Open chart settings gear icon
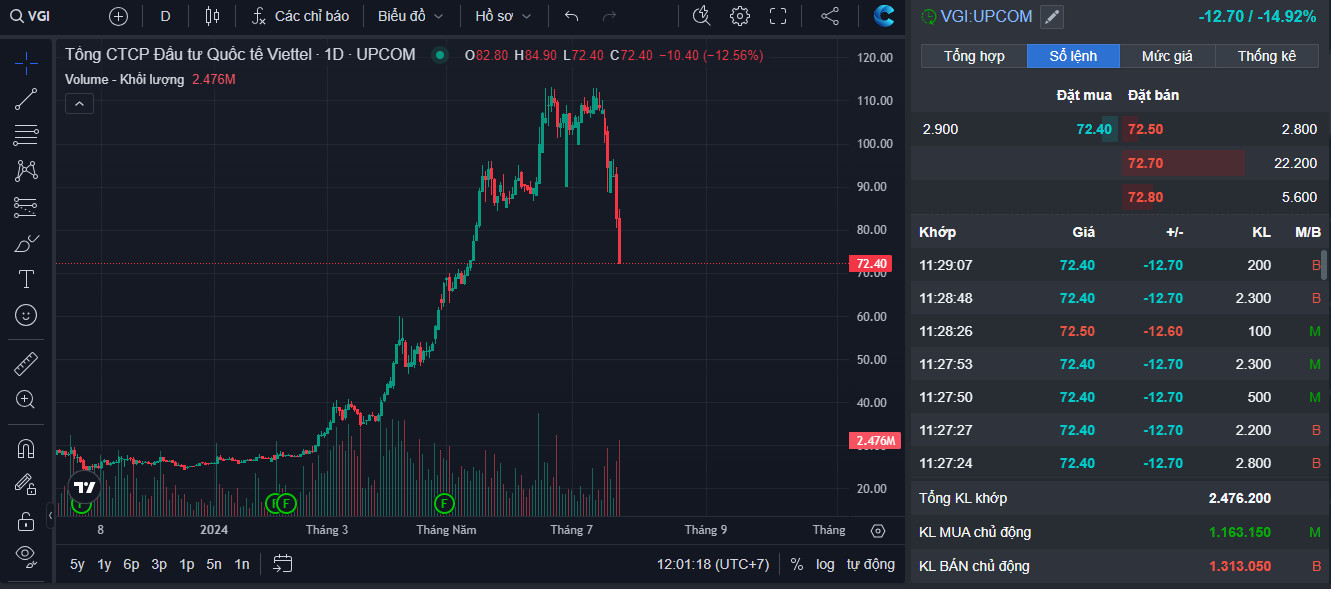Viewport: 1331px width, 589px height. point(740,16)
